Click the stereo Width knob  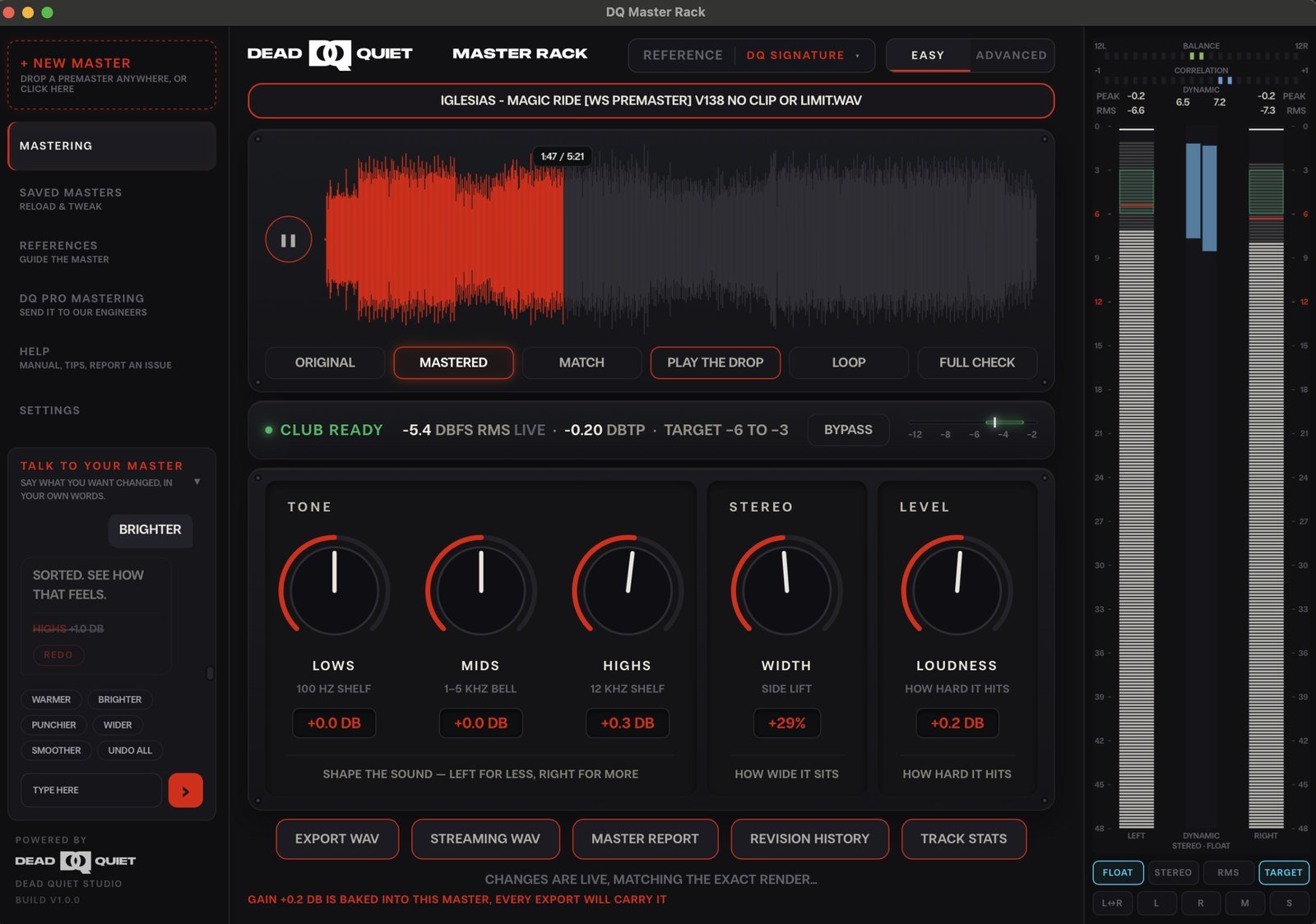tap(786, 589)
